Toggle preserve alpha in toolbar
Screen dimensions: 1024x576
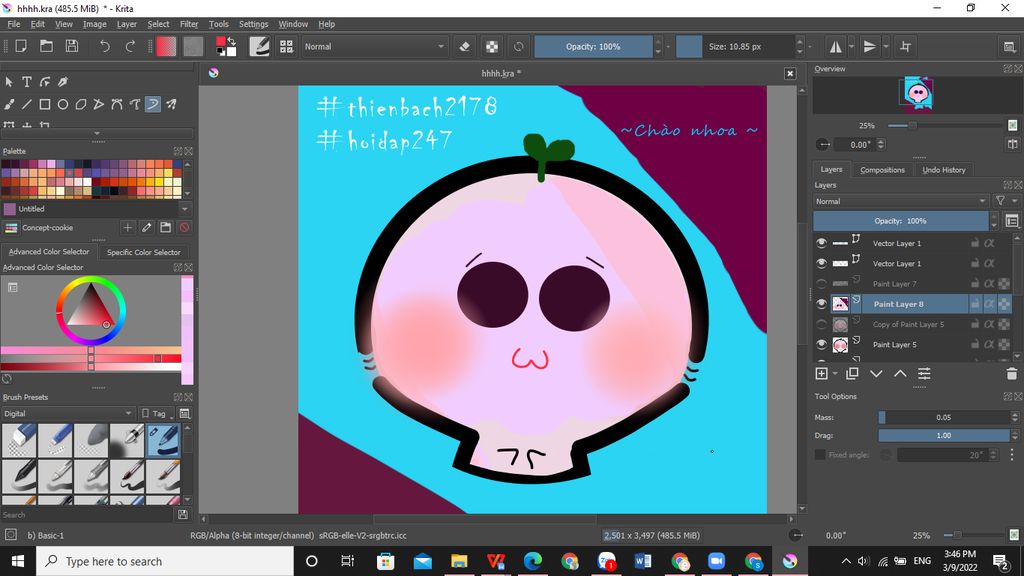pos(492,46)
